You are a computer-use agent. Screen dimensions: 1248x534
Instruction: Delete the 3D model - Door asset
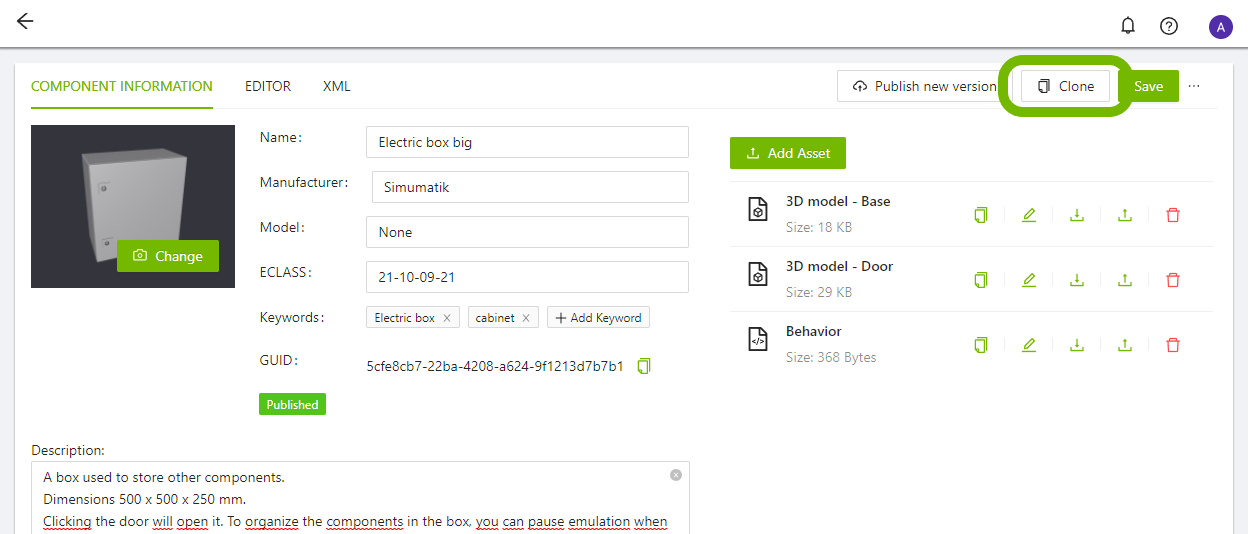click(x=1173, y=280)
